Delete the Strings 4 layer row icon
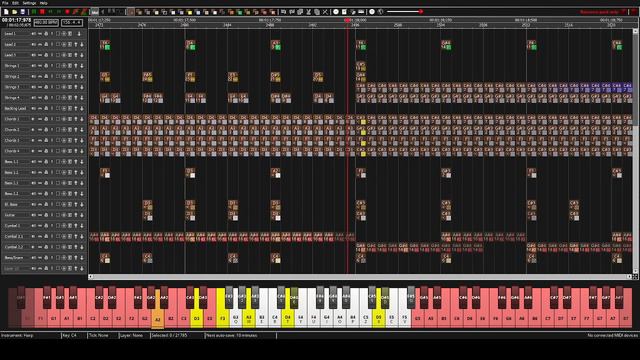The width and height of the screenshot is (640, 360). pos(70,98)
